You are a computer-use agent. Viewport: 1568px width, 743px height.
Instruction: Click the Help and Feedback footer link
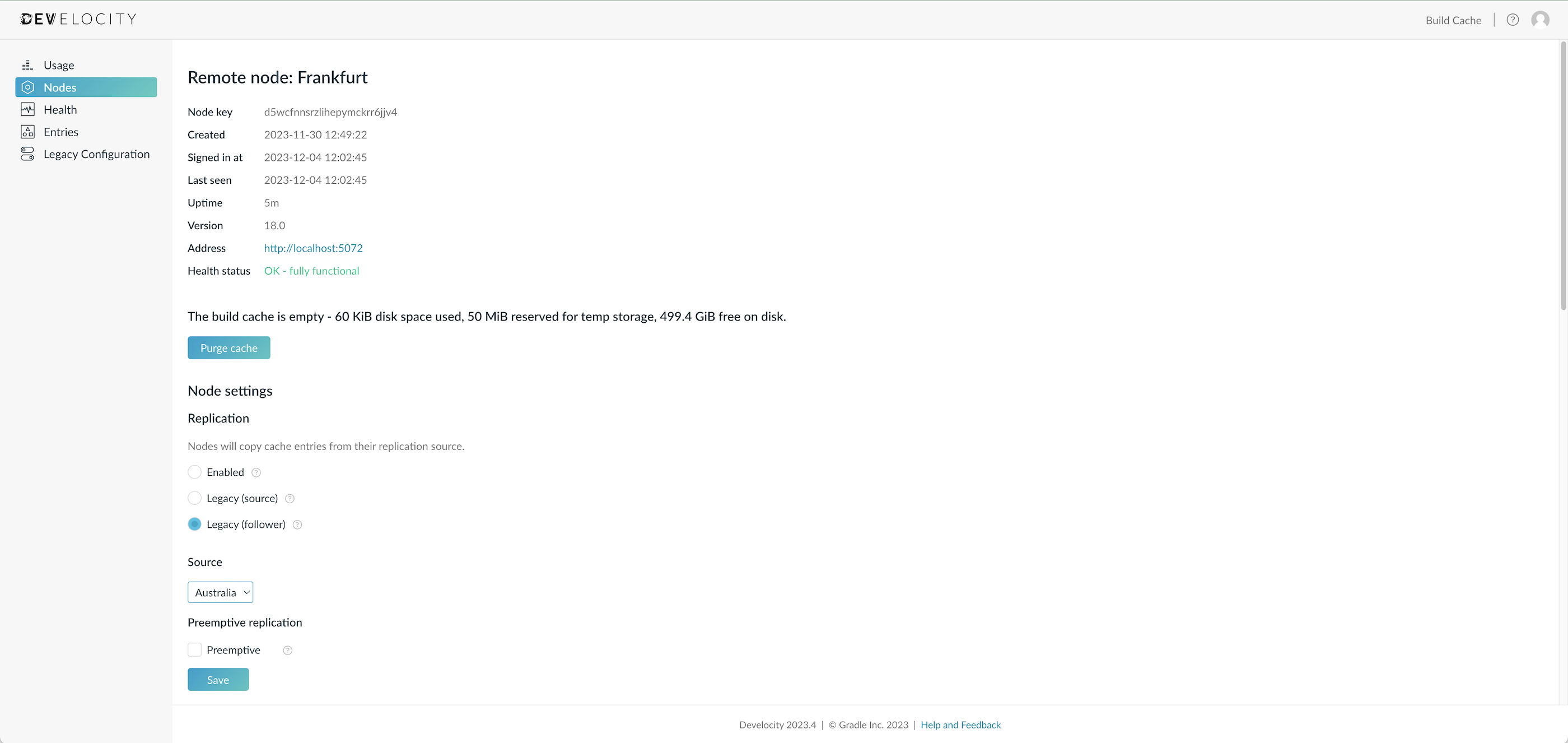click(960, 725)
